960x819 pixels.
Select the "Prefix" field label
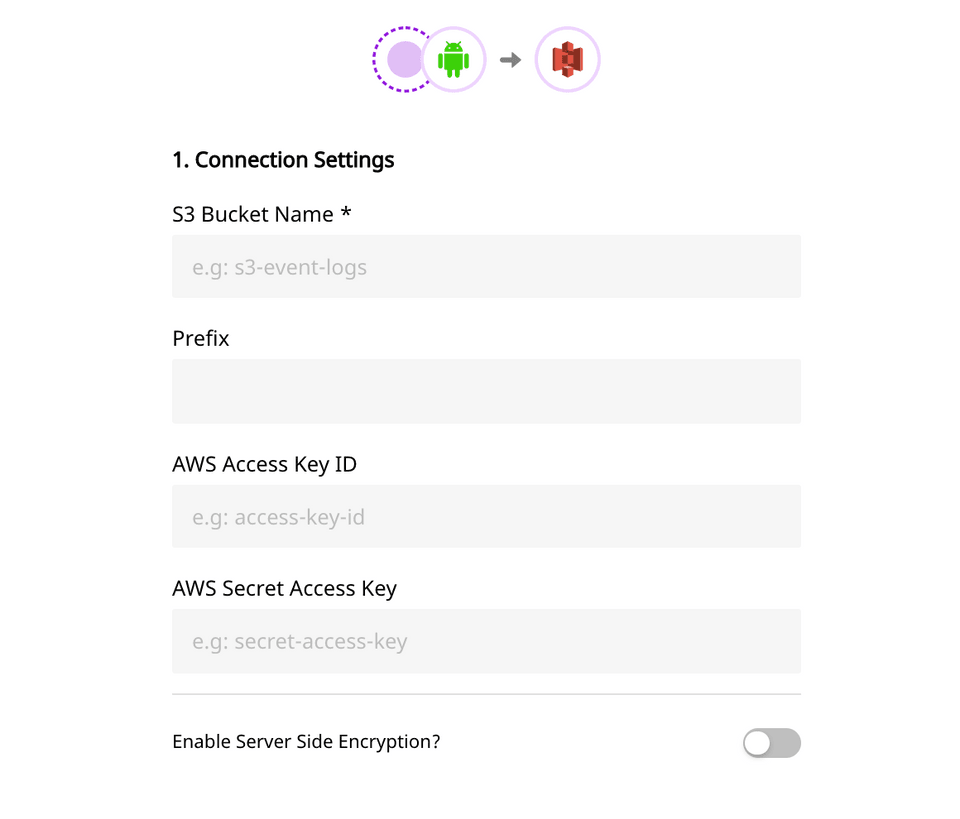click(201, 339)
